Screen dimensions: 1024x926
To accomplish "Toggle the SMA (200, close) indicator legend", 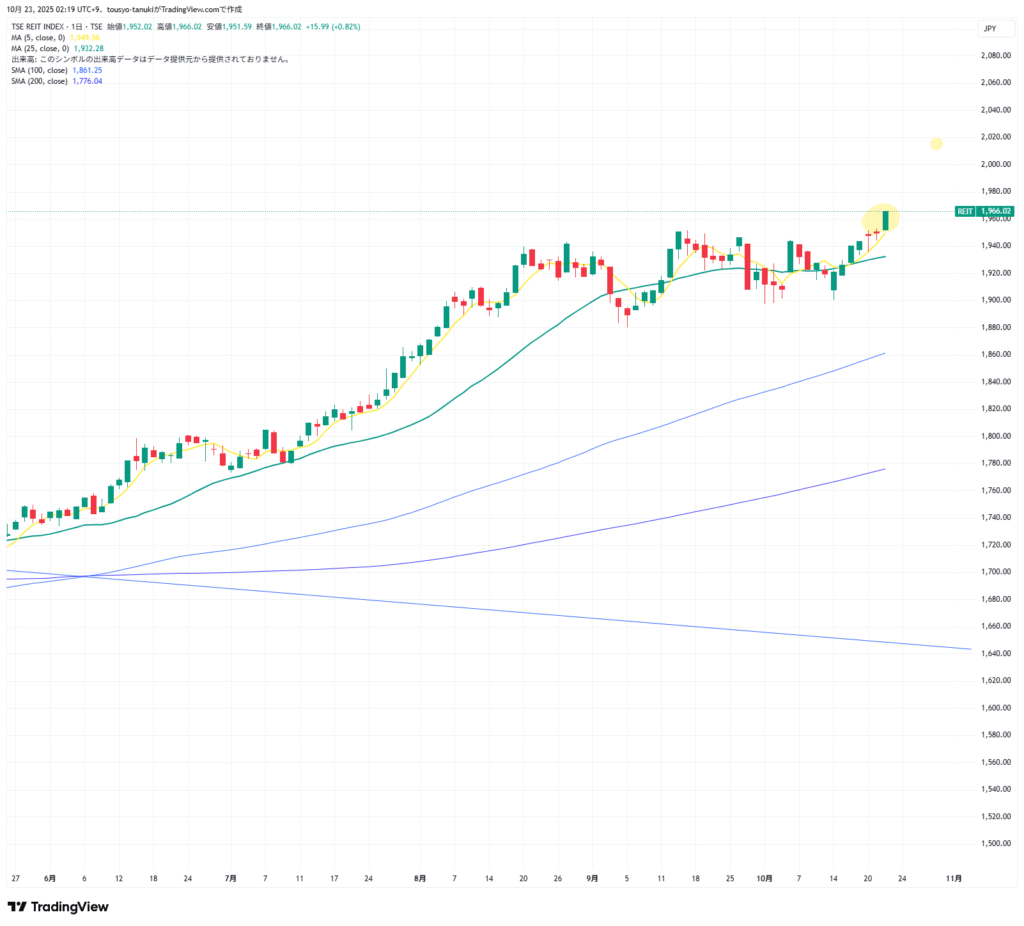I will pos(40,81).
